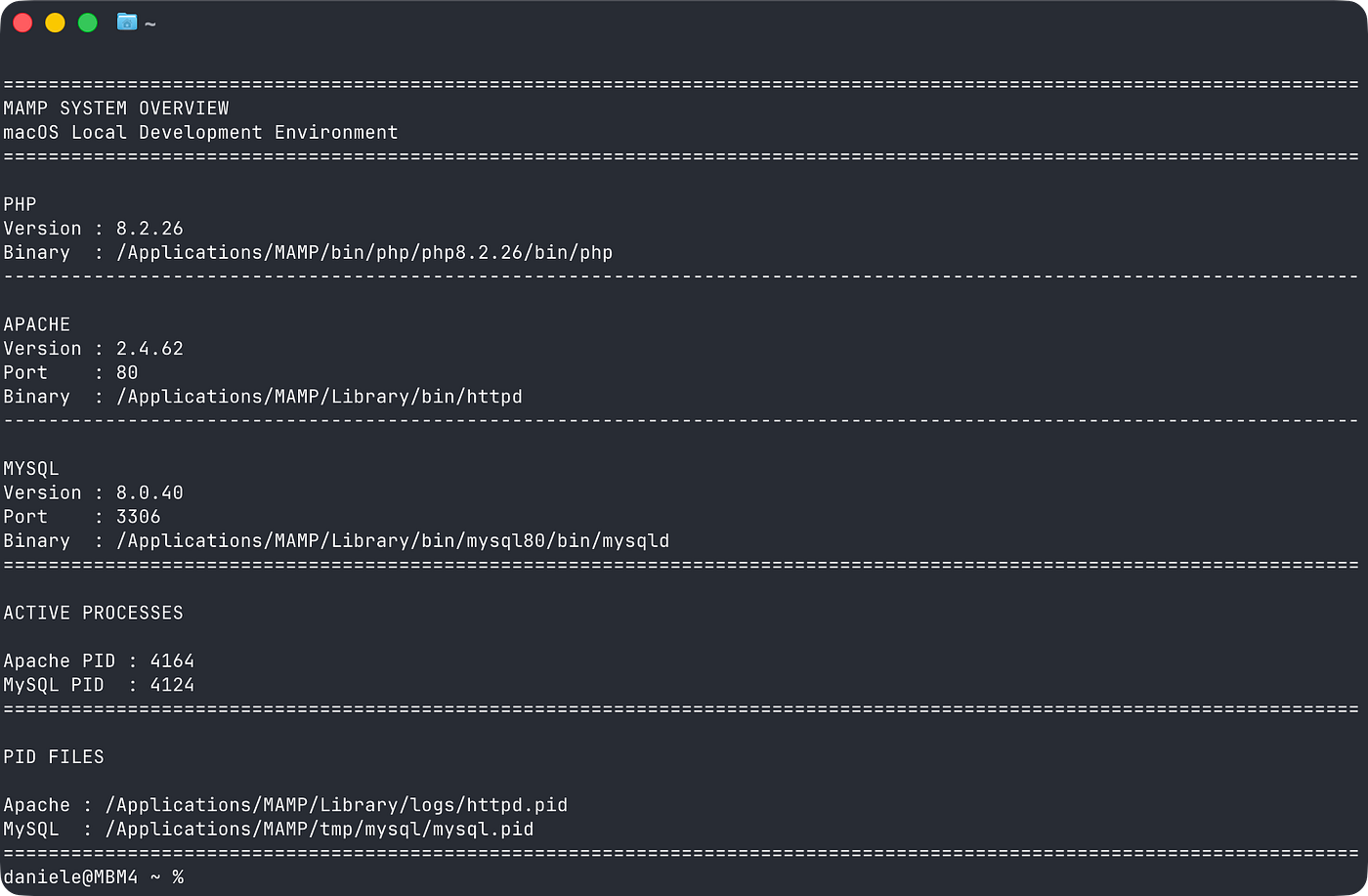Image resolution: width=1368 pixels, height=896 pixels.
Task: Click the Apache port 80 value
Action: pos(127,373)
